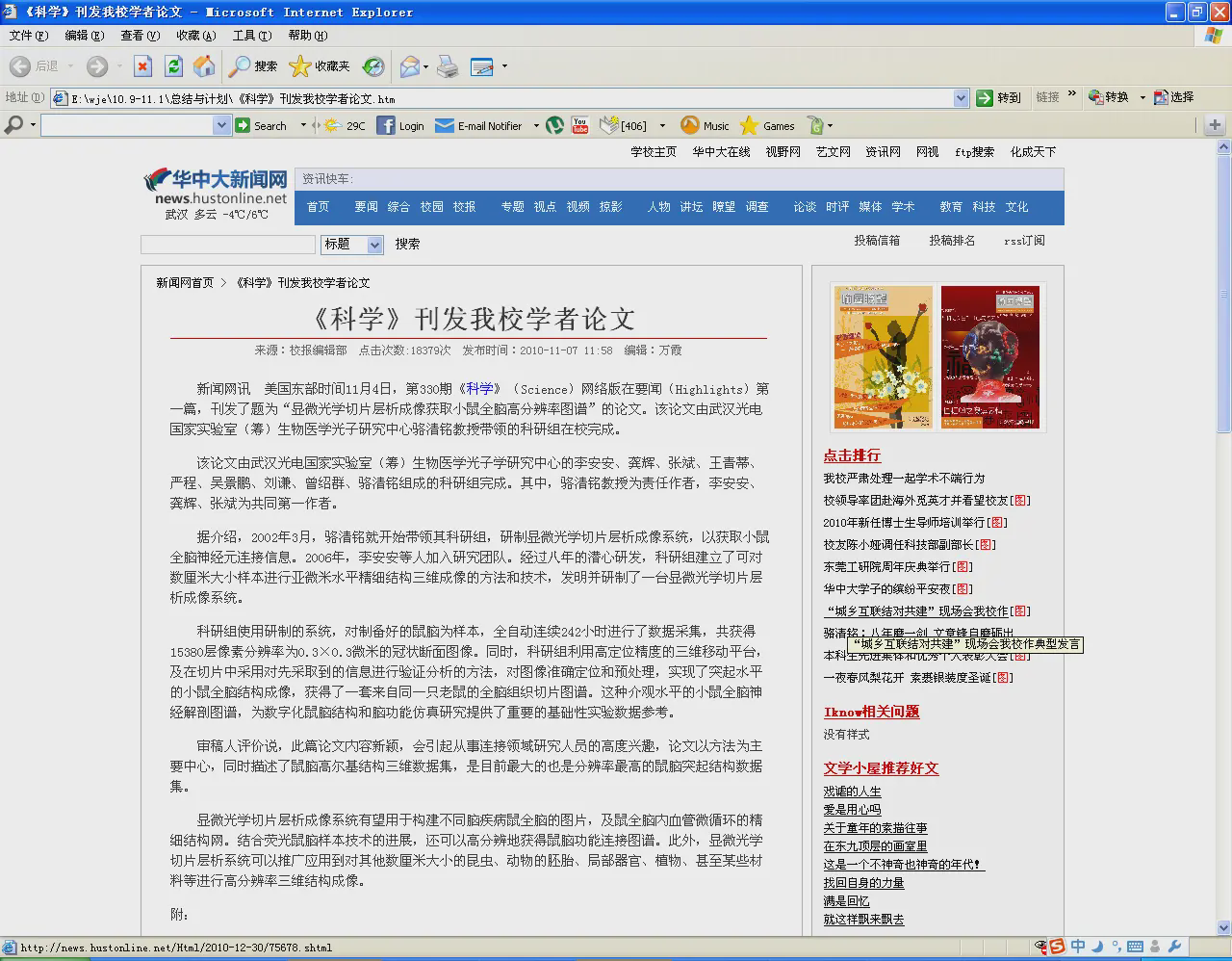Screen dimensions: 1232x961
Task: Click the yellow magazine cover thumbnail
Action: [883, 357]
